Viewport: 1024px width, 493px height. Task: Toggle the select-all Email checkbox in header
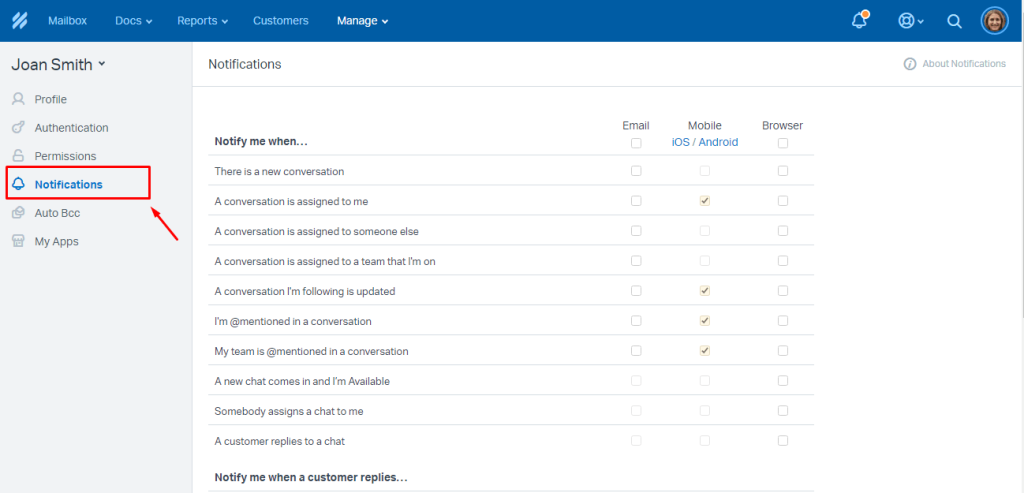[x=636, y=143]
